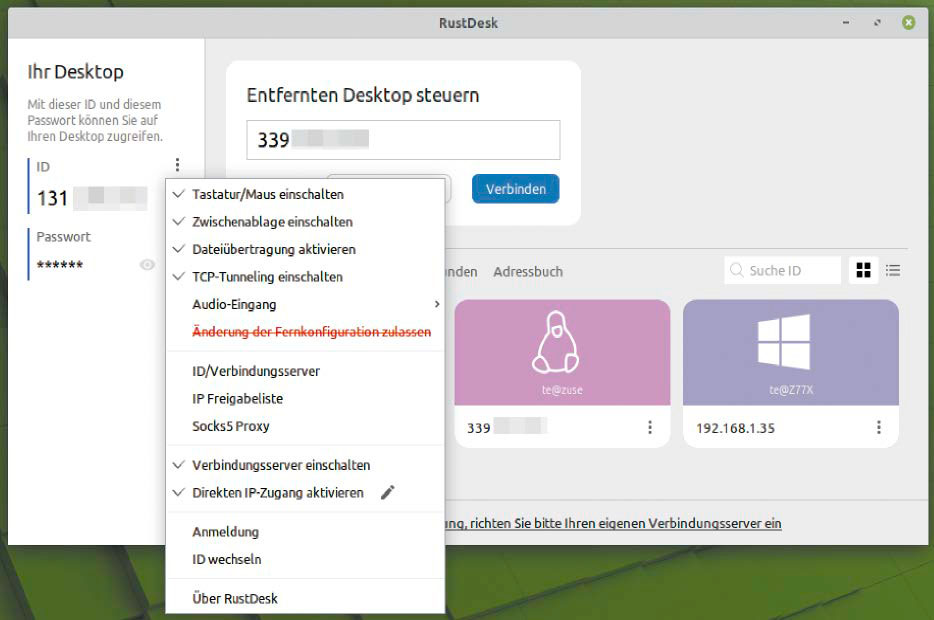Image resolution: width=934 pixels, height=620 pixels.
Task: Click Änderung der Fernkonfiguration zulassen entry
Action: click(306, 332)
